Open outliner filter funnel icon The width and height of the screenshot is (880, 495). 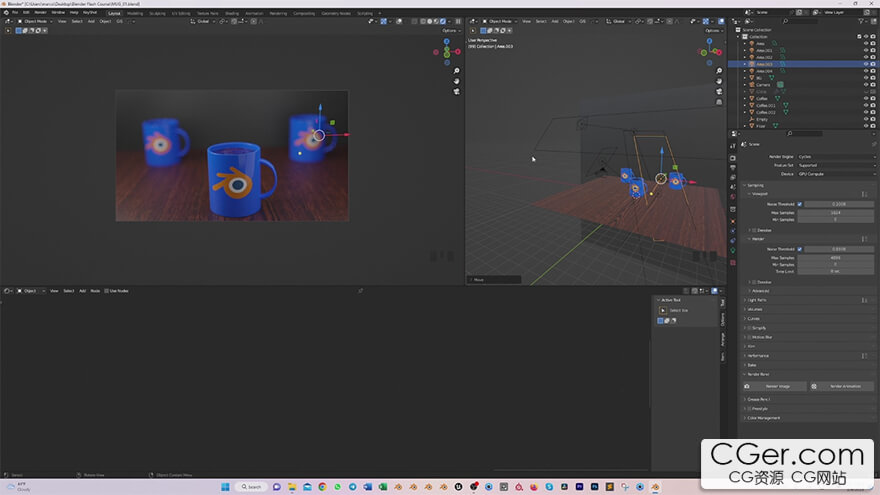[861, 21]
